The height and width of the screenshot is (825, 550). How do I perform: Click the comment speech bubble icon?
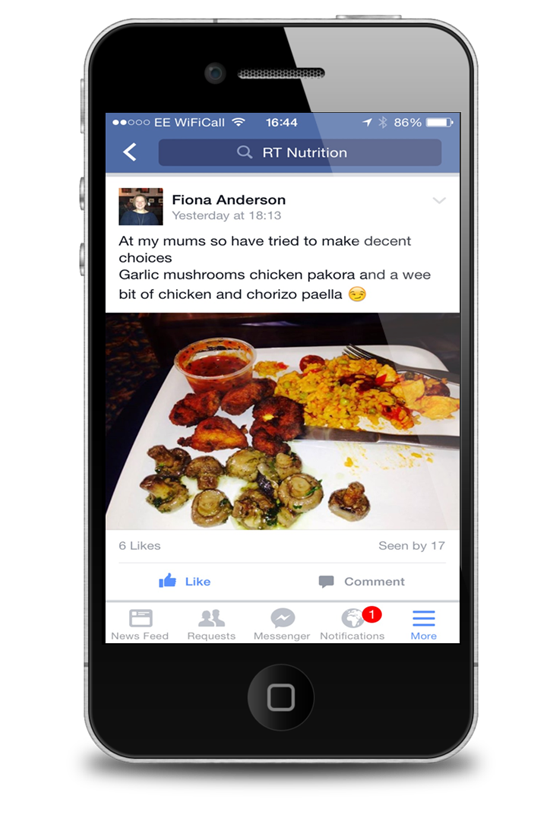coord(326,581)
